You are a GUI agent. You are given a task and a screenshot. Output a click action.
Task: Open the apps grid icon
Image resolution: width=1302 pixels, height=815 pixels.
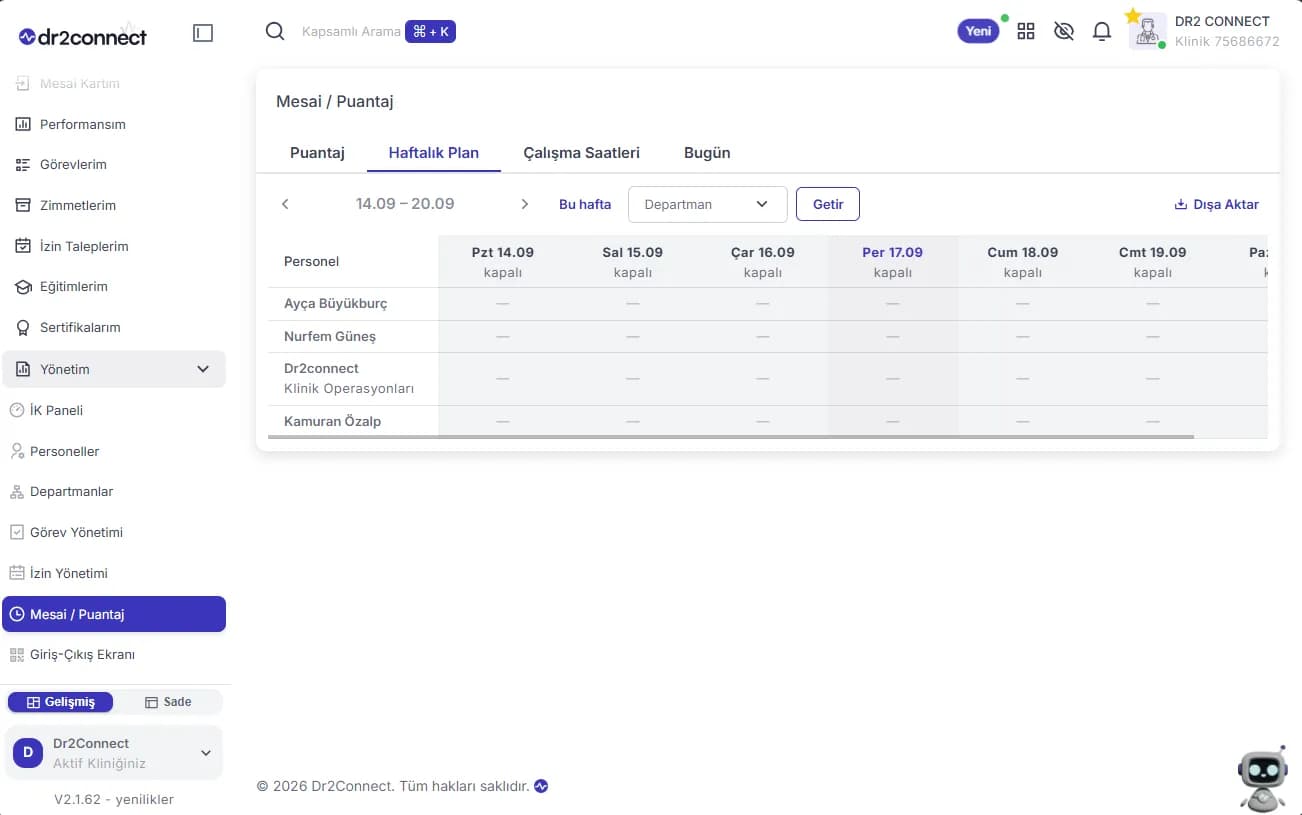point(1026,31)
